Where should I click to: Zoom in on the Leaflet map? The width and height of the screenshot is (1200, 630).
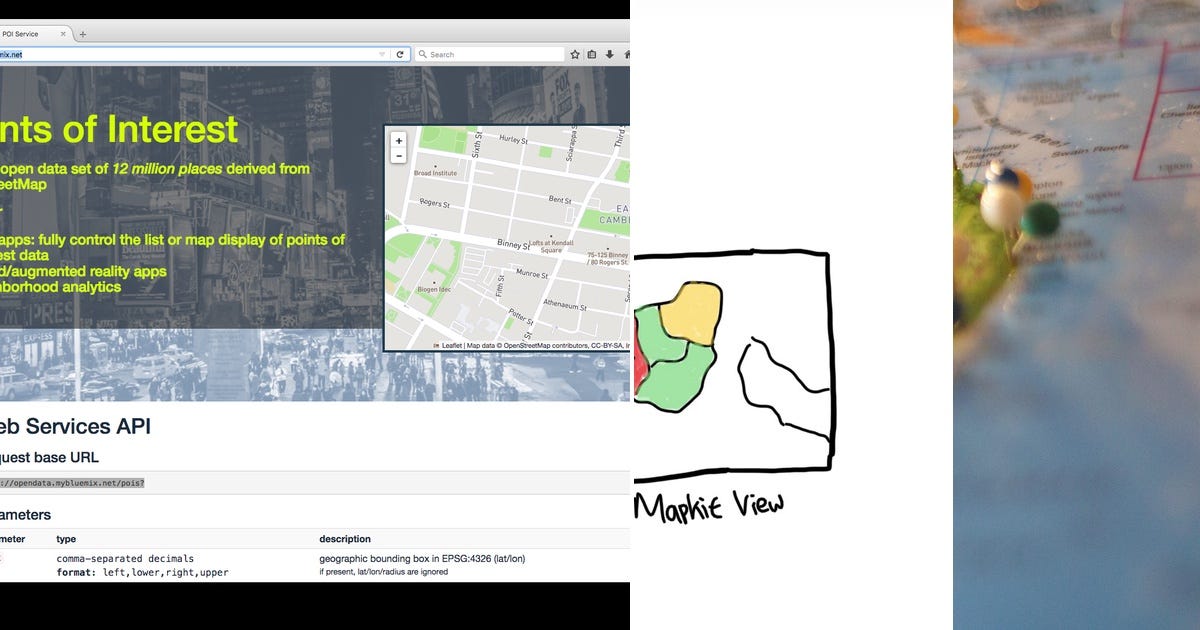398,140
